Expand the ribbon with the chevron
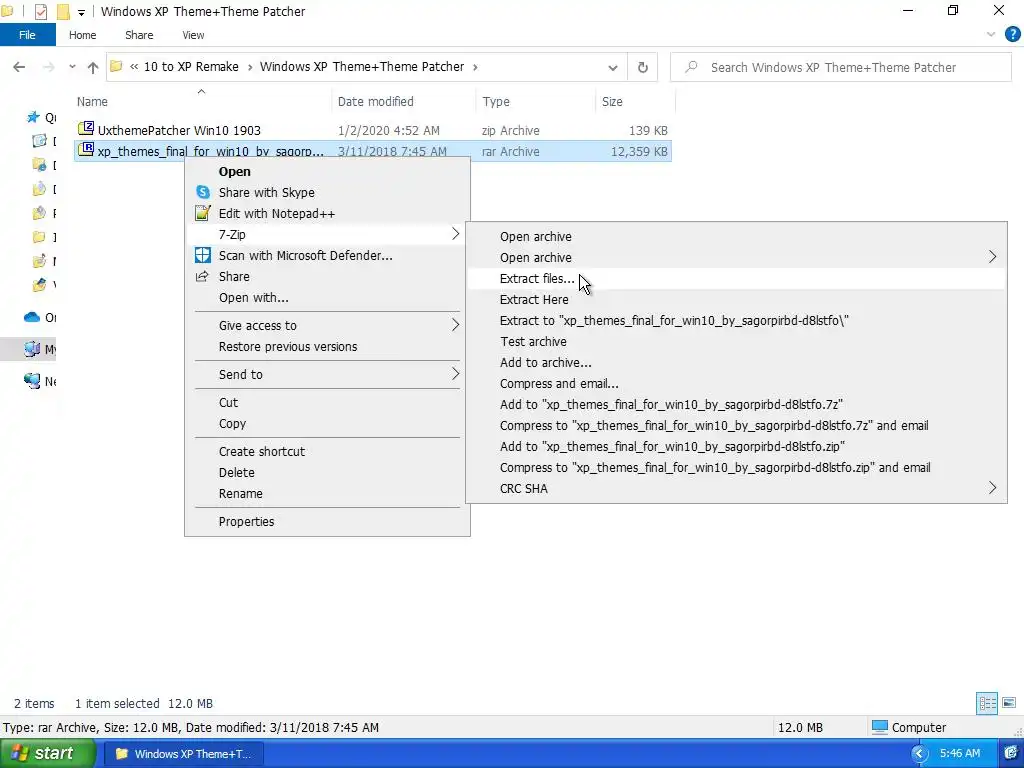Viewport: 1024px width, 768px height. tap(991, 35)
